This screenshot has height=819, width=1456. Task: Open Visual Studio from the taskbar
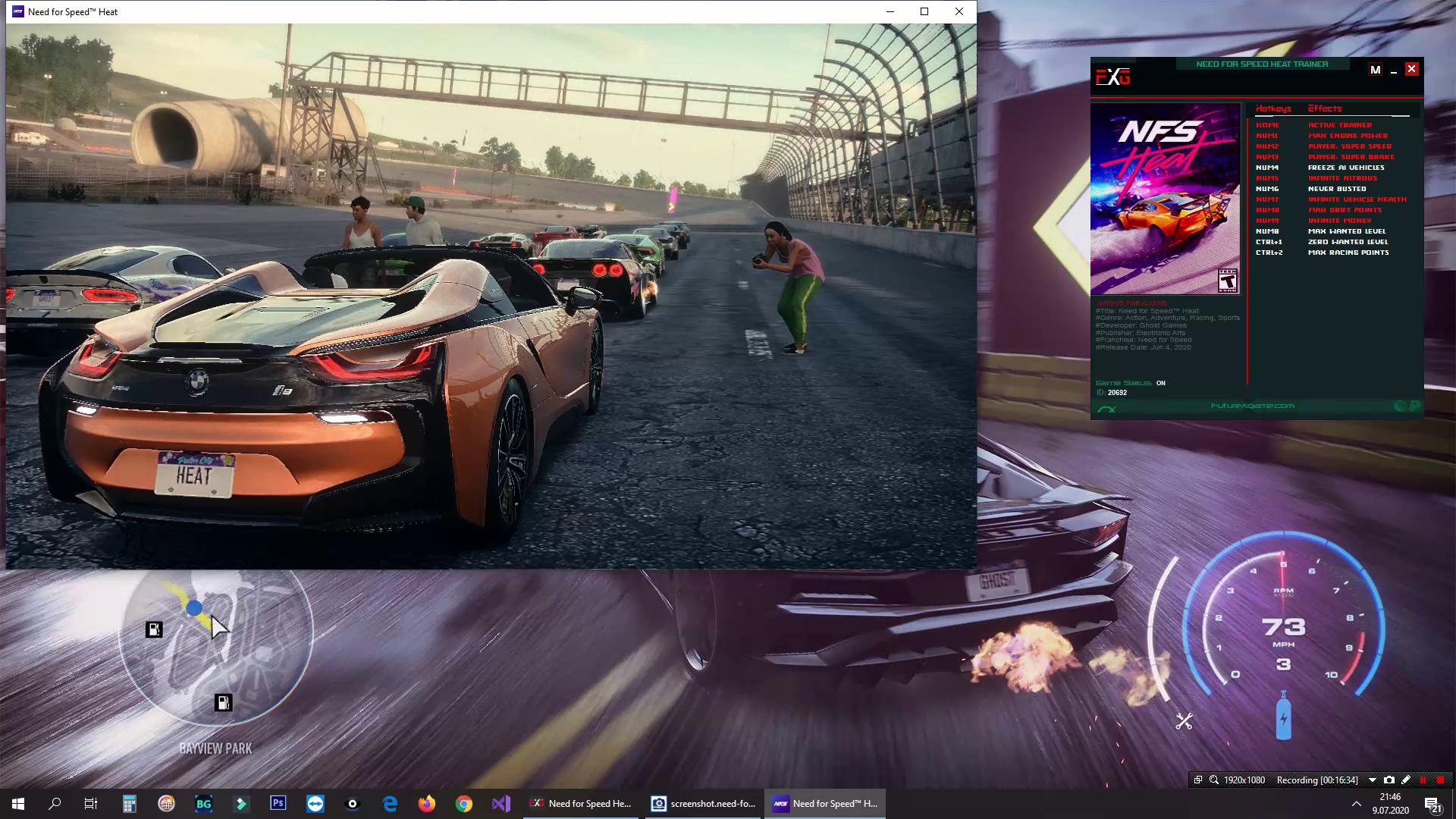501,804
